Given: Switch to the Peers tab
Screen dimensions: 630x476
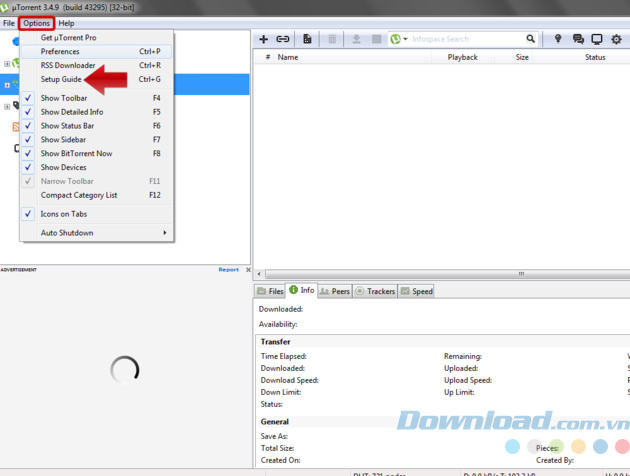Looking at the screenshot, I should tap(335, 291).
